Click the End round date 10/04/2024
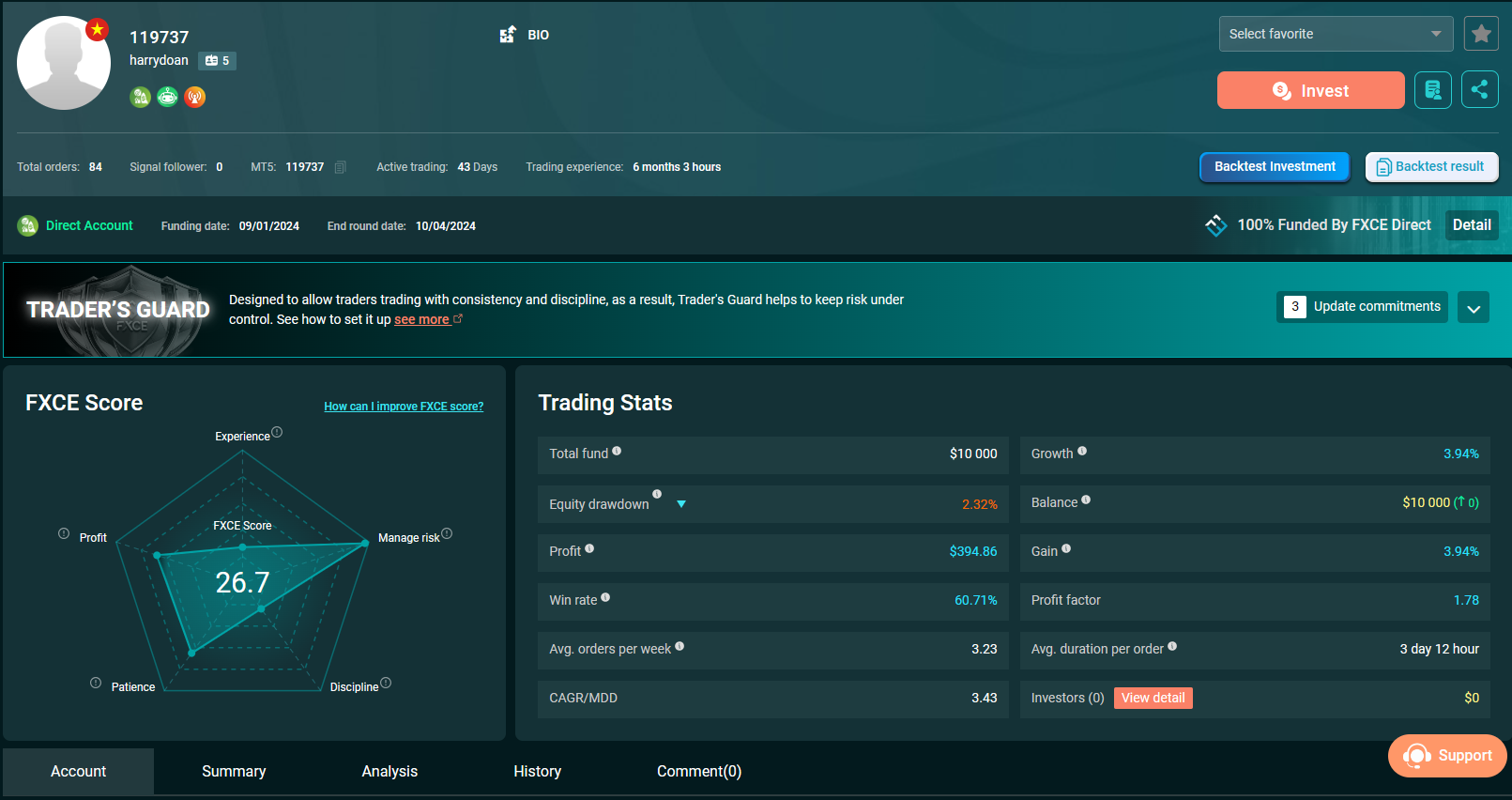This screenshot has width=1512, height=800. 446,226
